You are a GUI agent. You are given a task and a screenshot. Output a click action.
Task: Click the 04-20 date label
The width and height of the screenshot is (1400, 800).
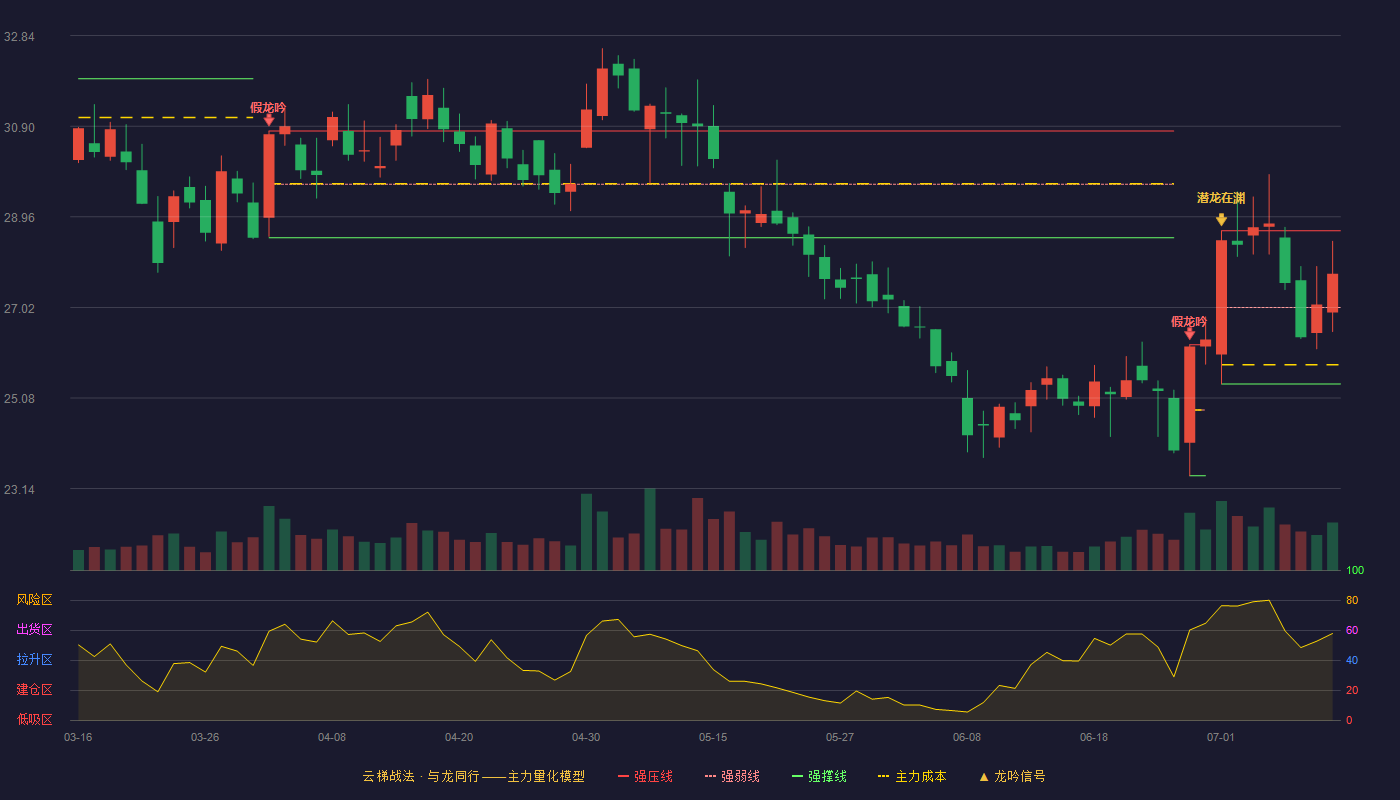tap(459, 737)
